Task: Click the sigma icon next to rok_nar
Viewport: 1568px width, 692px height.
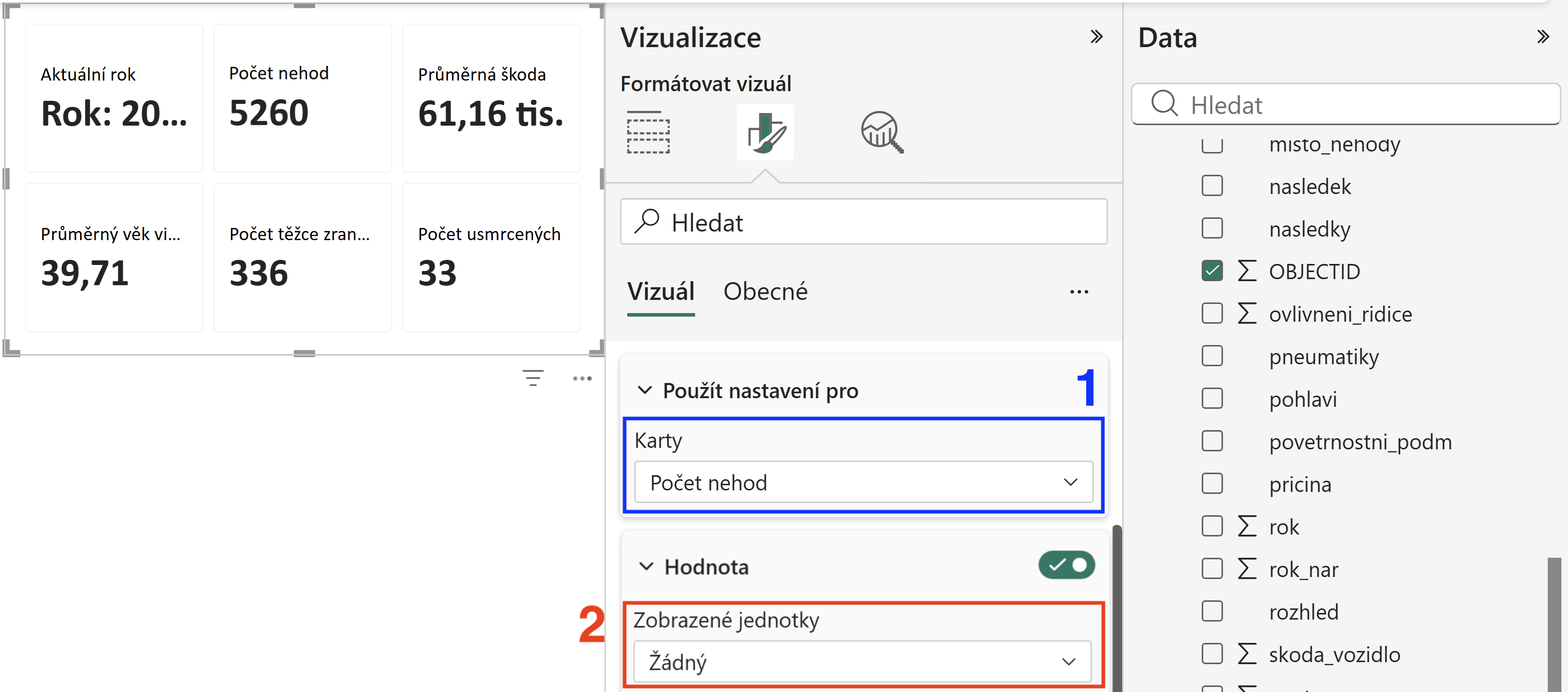Action: pos(1247,569)
